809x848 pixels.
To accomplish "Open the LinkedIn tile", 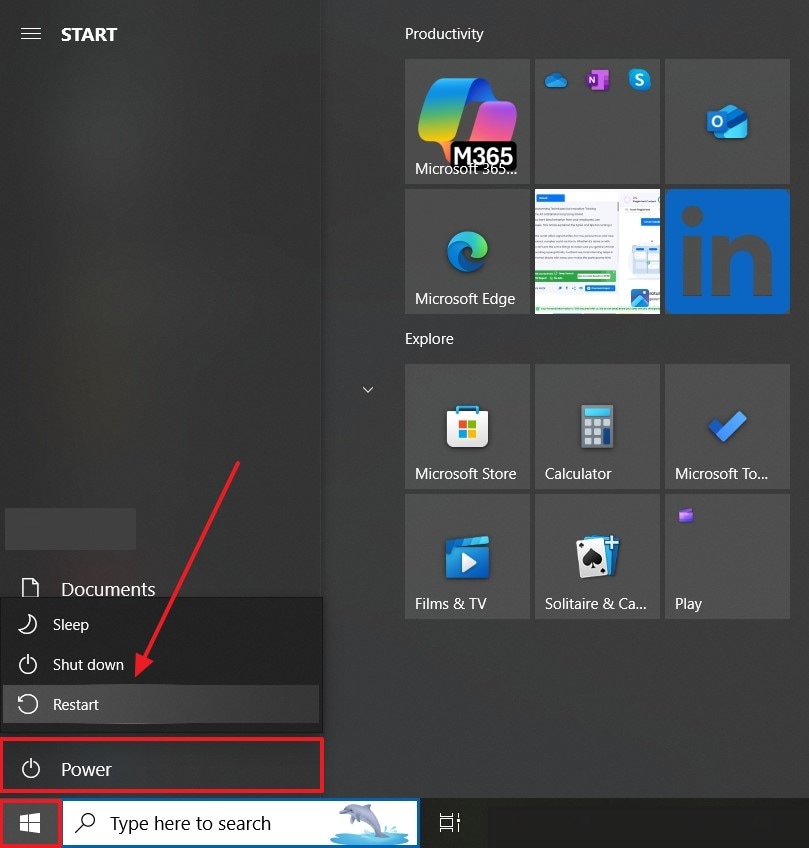I will click(x=727, y=251).
